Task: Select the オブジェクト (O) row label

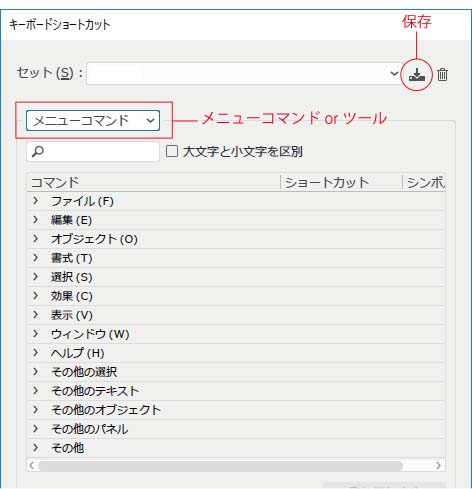Action: [94, 239]
